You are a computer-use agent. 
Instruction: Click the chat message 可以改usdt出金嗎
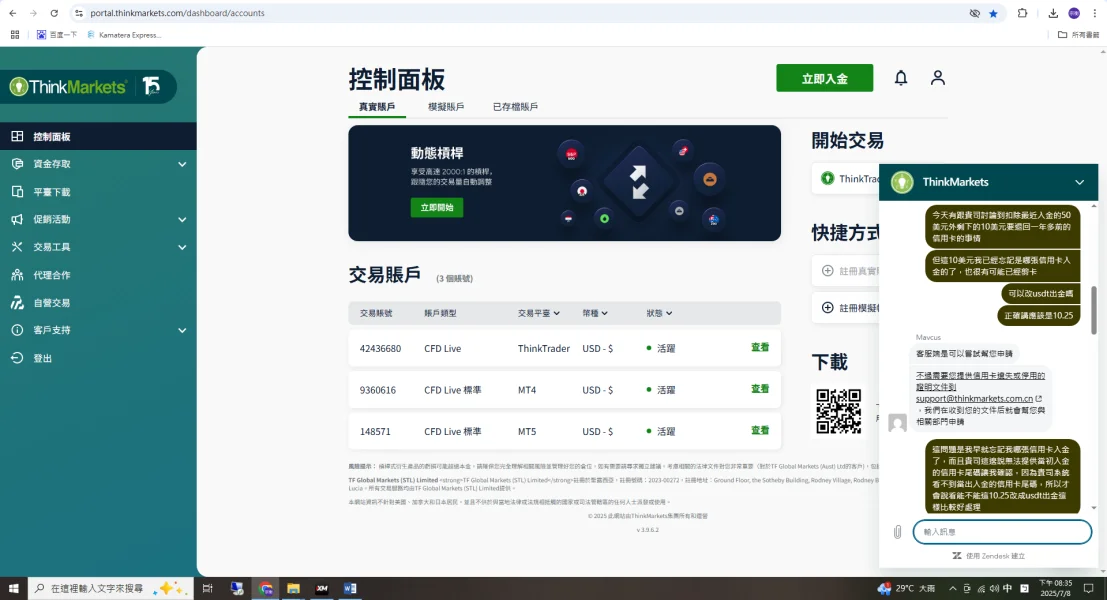point(1040,294)
